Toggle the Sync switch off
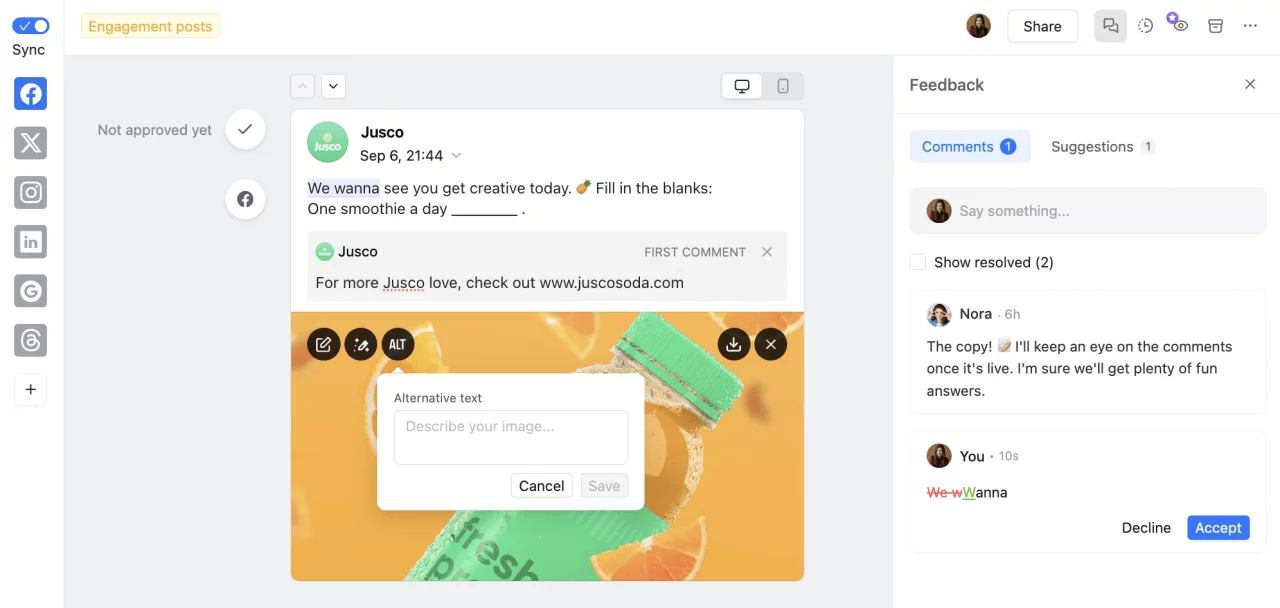Screen dimensions: 1280x608 (x=29, y=25)
